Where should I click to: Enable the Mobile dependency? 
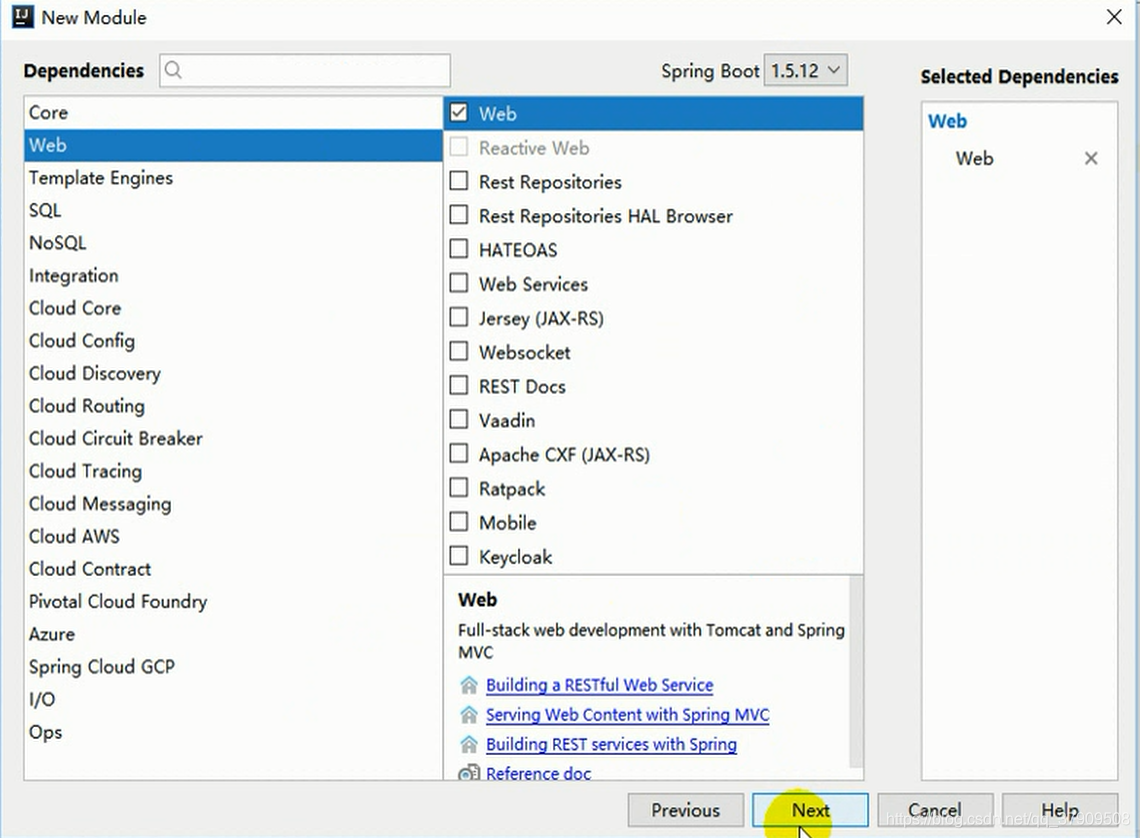[x=459, y=523]
